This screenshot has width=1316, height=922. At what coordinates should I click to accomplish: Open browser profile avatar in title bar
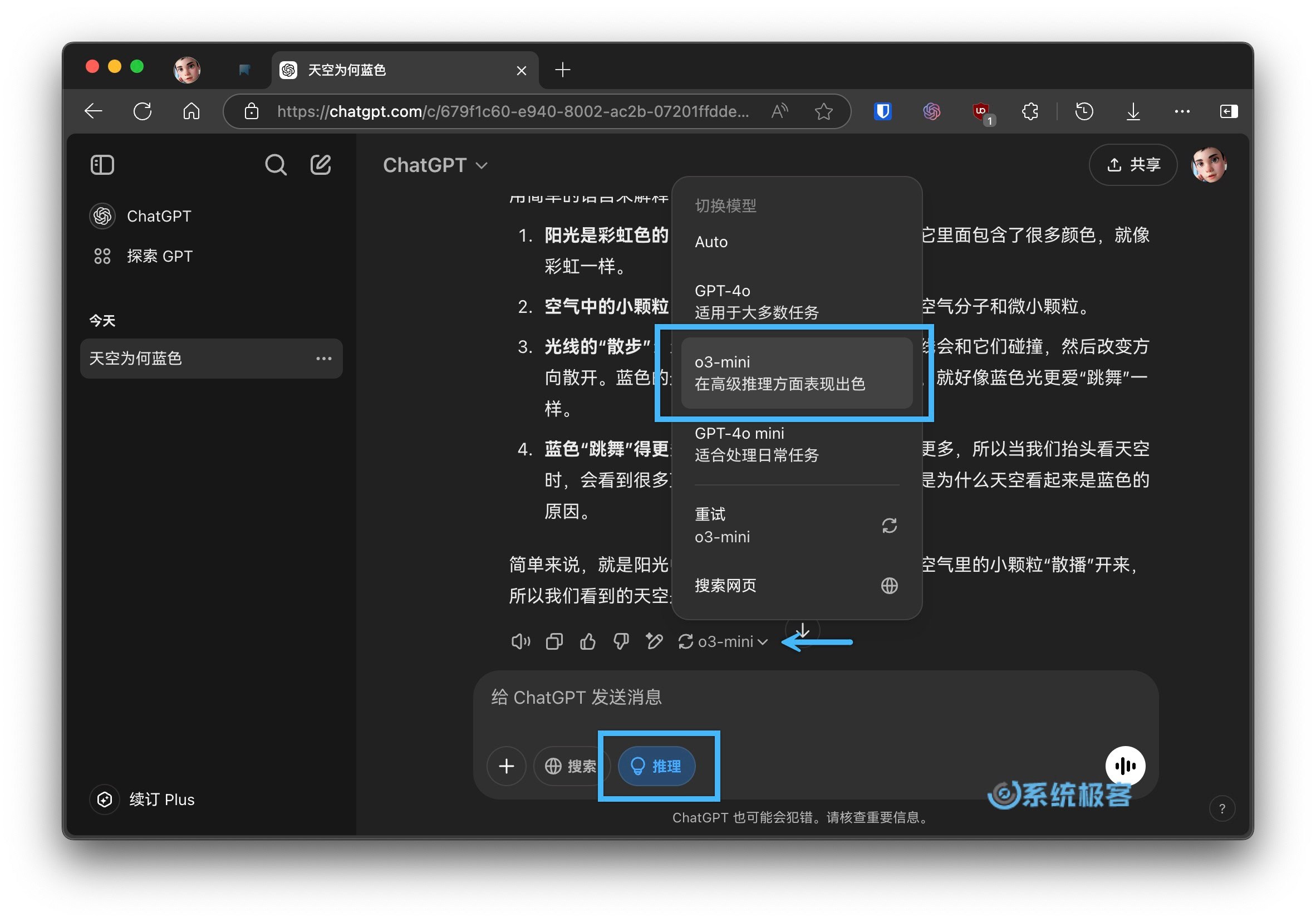pyautogui.click(x=187, y=70)
